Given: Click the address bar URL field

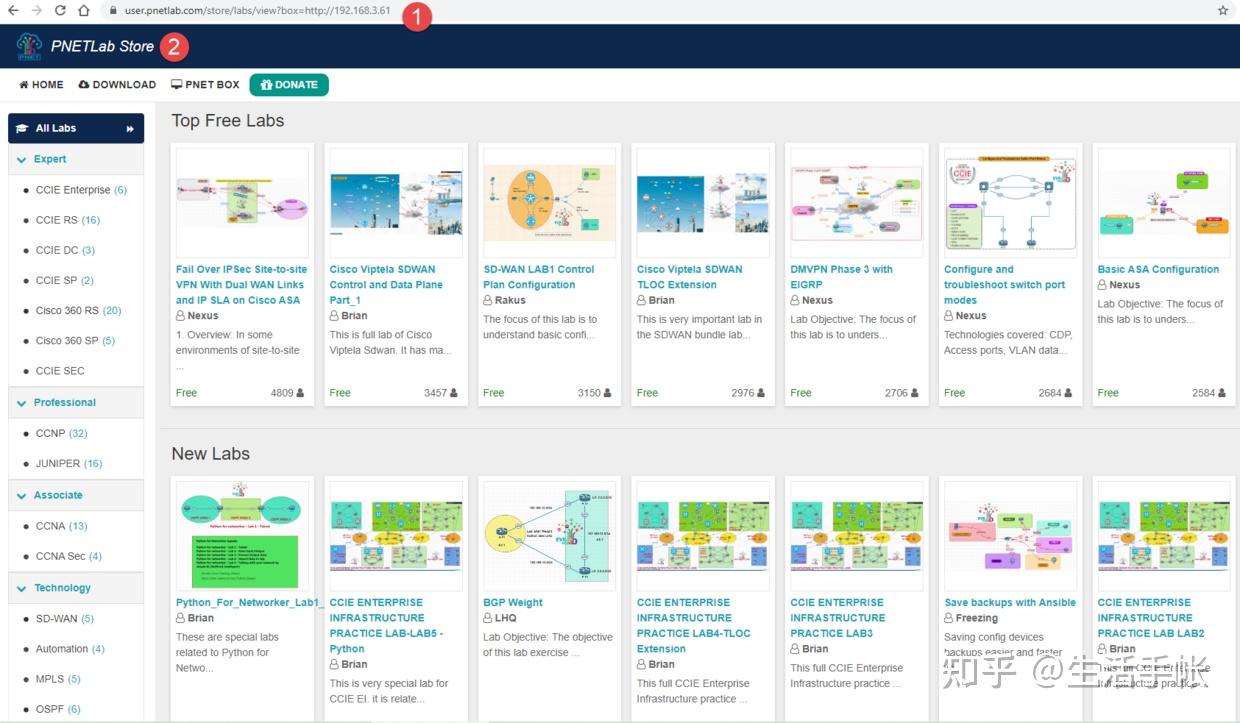Looking at the screenshot, I should [x=650, y=10].
